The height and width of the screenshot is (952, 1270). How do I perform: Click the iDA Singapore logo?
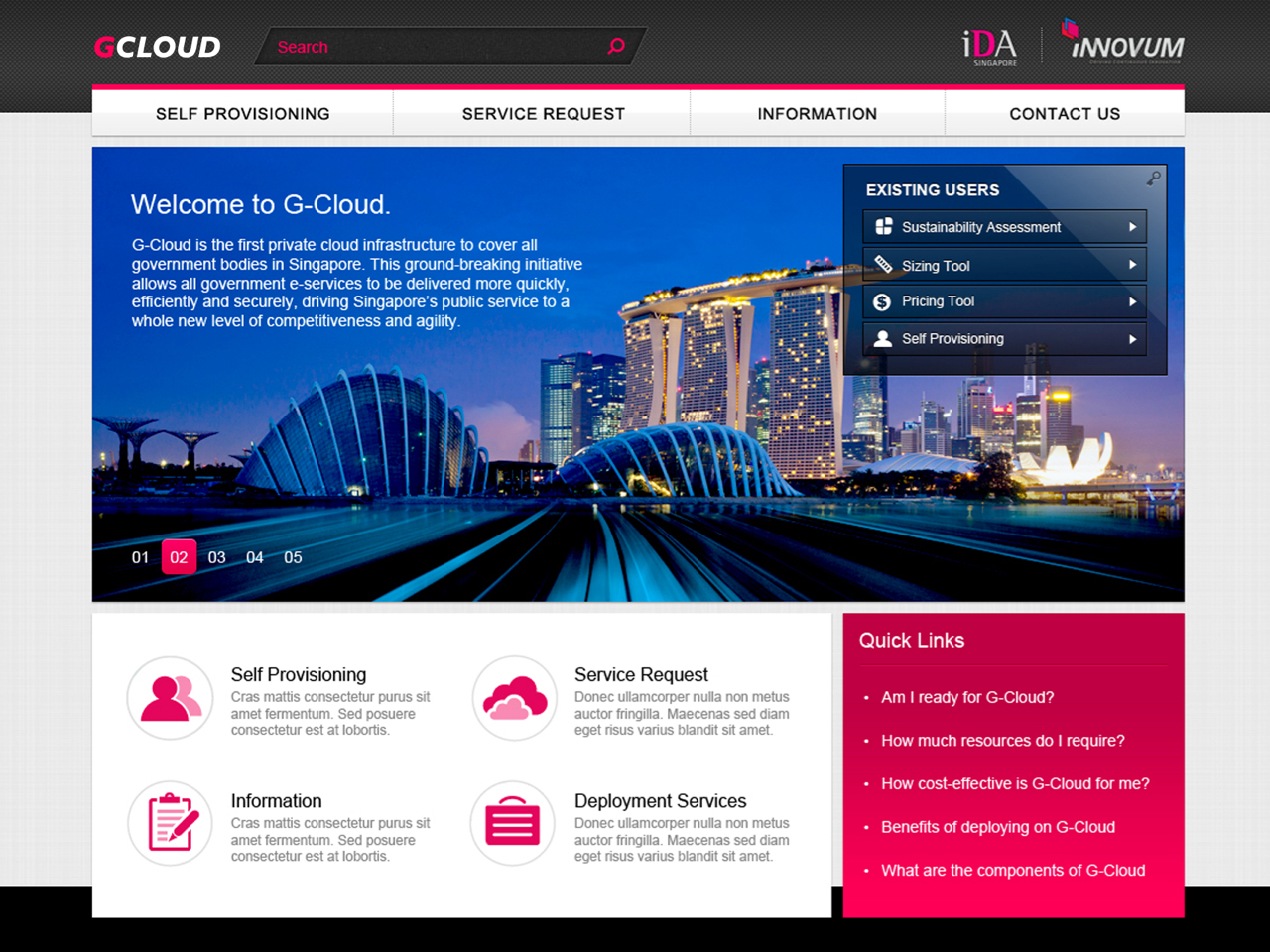pyautogui.click(x=990, y=47)
